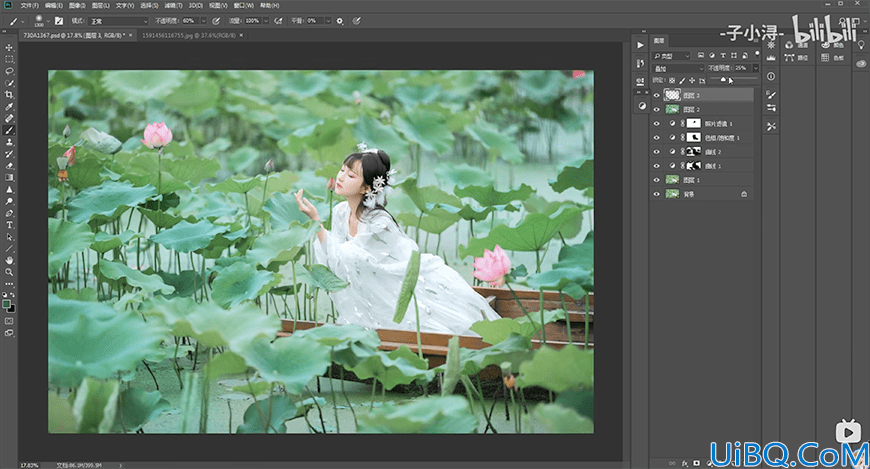The width and height of the screenshot is (870, 469).
Task: Hide the 色相/饱和度 1 adjustment layer
Action: [x=656, y=138]
